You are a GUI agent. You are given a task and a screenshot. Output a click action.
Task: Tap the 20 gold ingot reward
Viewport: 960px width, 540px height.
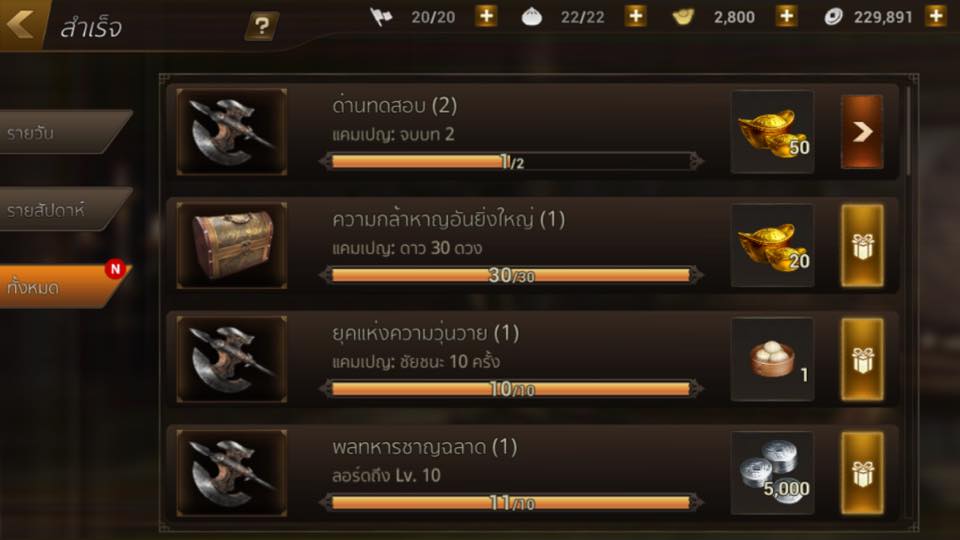(x=773, y=246)
